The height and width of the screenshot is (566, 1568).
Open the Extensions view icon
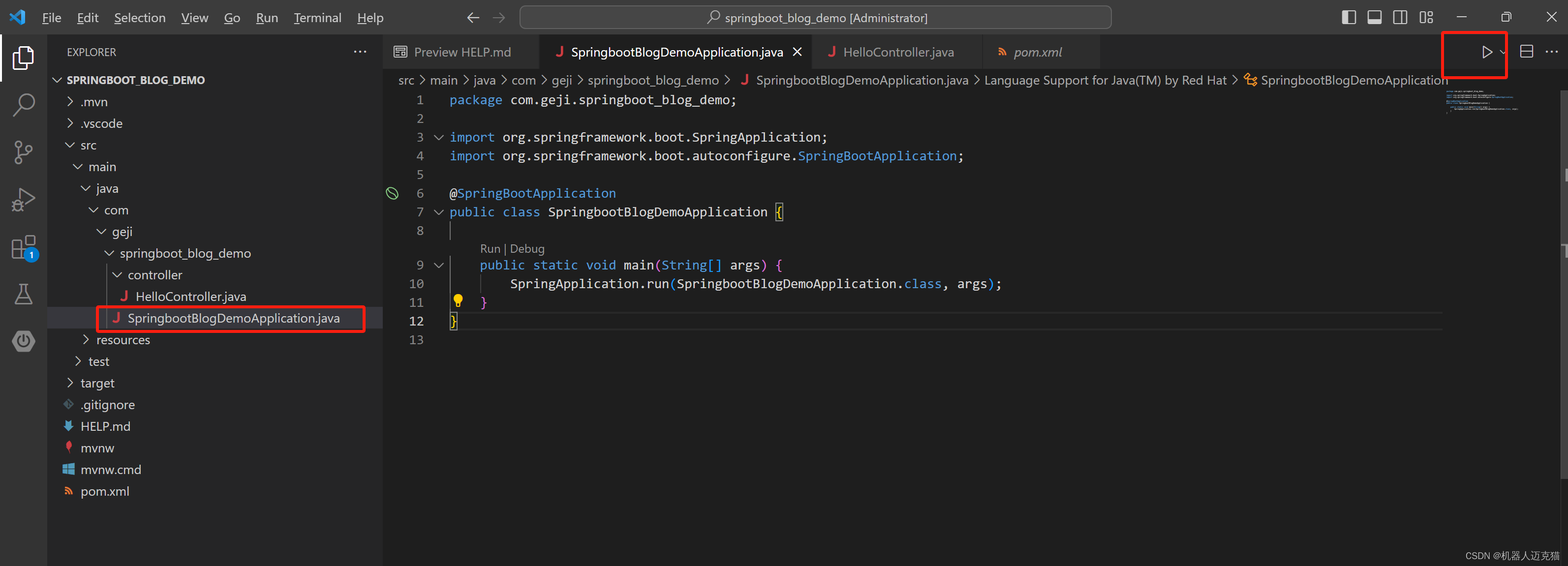23,247
